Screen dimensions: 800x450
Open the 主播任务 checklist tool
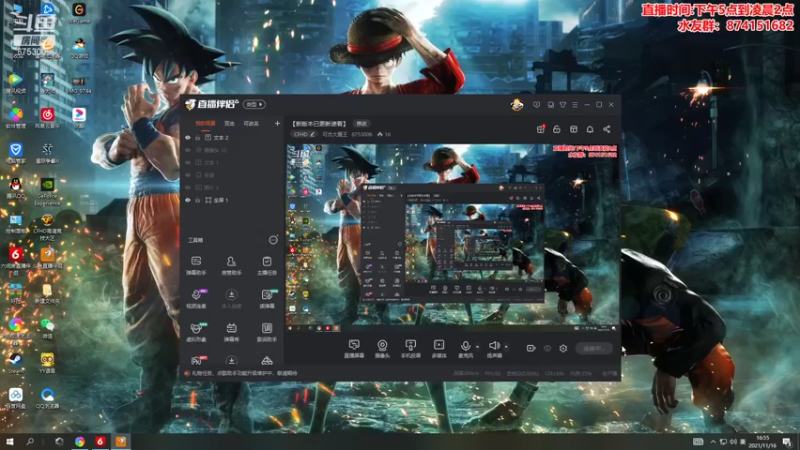(266, 266)
